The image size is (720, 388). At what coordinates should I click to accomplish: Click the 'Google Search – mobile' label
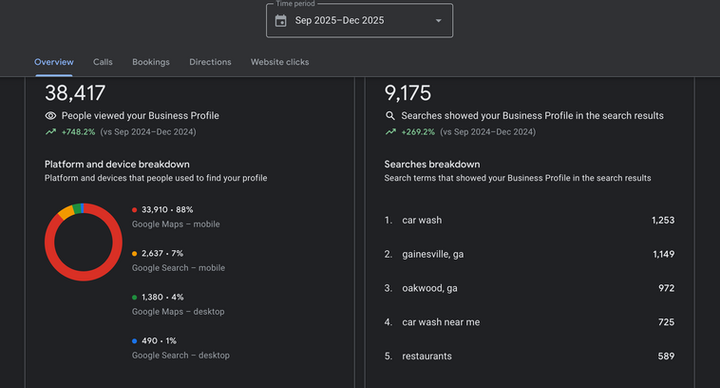click(179, 268)
